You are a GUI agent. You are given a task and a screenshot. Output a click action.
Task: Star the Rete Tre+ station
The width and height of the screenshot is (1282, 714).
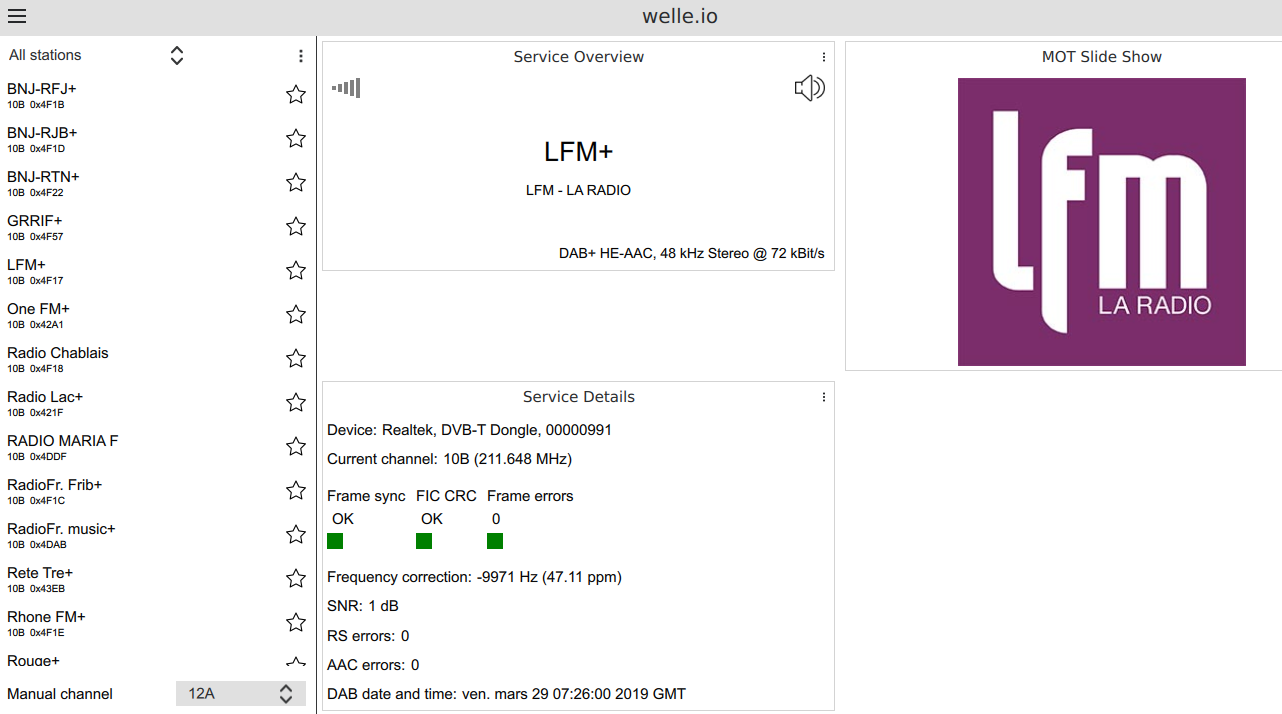(x=296, y=579)
